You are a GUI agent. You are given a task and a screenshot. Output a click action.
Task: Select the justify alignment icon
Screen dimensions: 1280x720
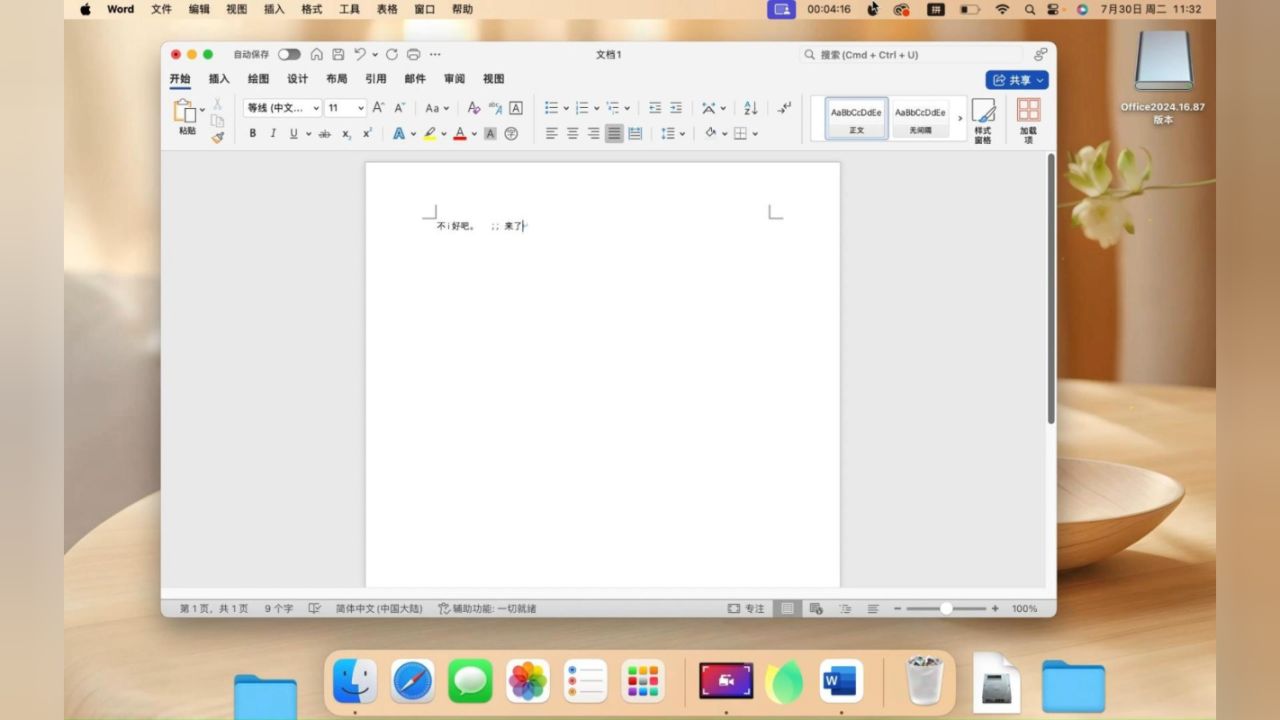pos(614,133)
